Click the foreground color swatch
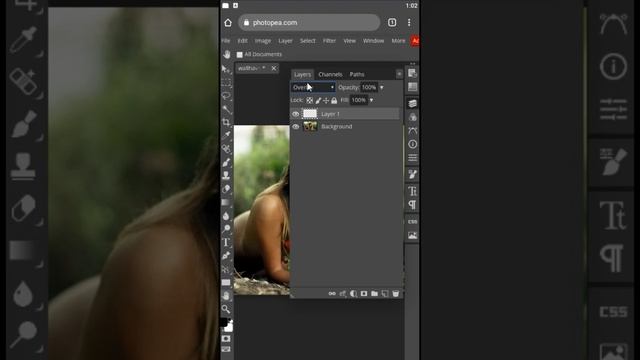 pyautogui.click(x=224, y=322)
